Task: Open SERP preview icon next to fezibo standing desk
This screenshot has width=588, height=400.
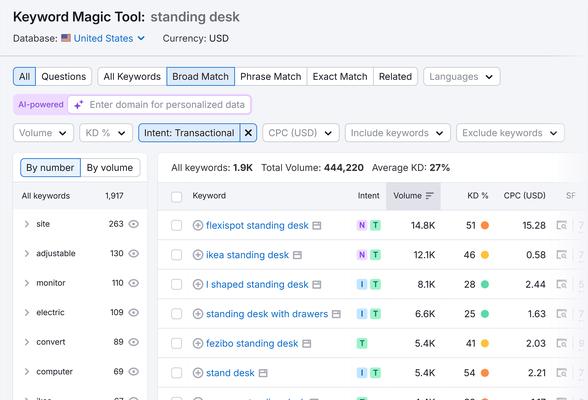Action: [x=307, y=344]
